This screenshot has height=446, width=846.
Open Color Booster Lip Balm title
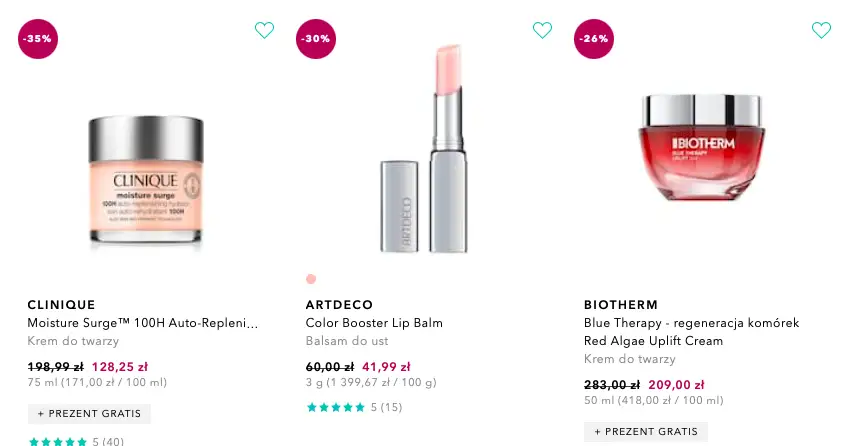pyautogui.click(x=374, y=323)
